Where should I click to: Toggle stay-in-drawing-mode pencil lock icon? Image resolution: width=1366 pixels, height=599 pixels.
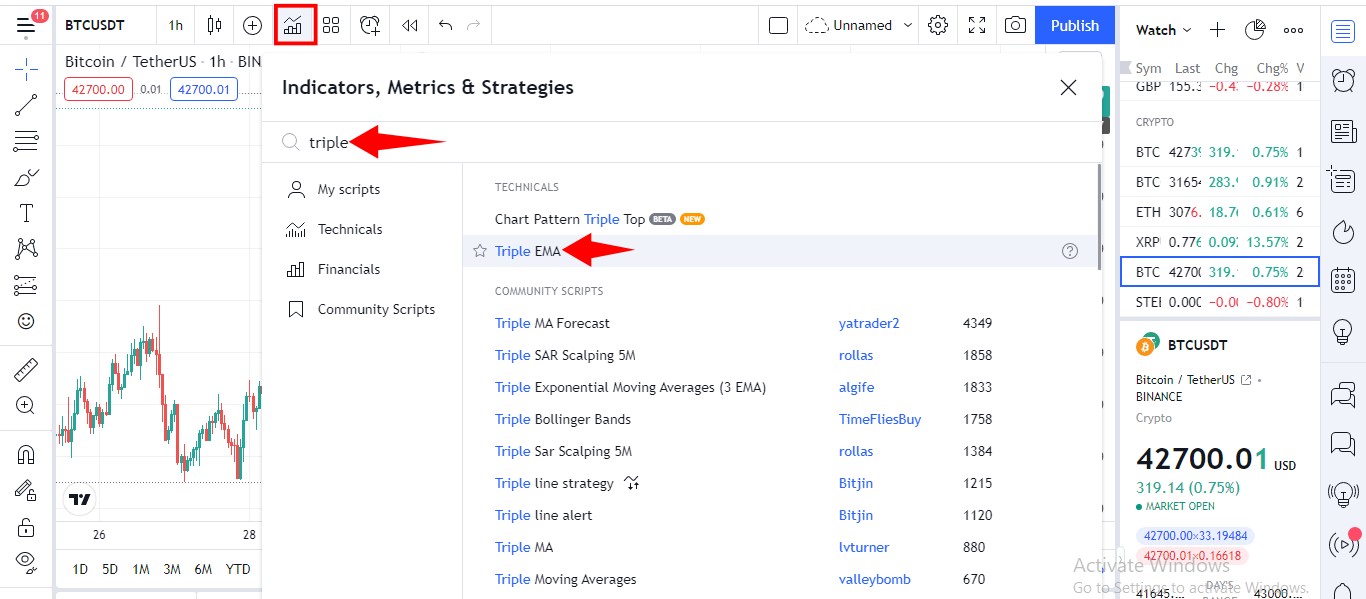(26, 490)
